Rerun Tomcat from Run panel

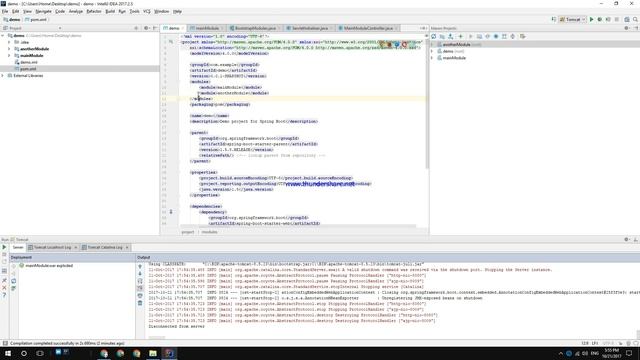point(4,247)
